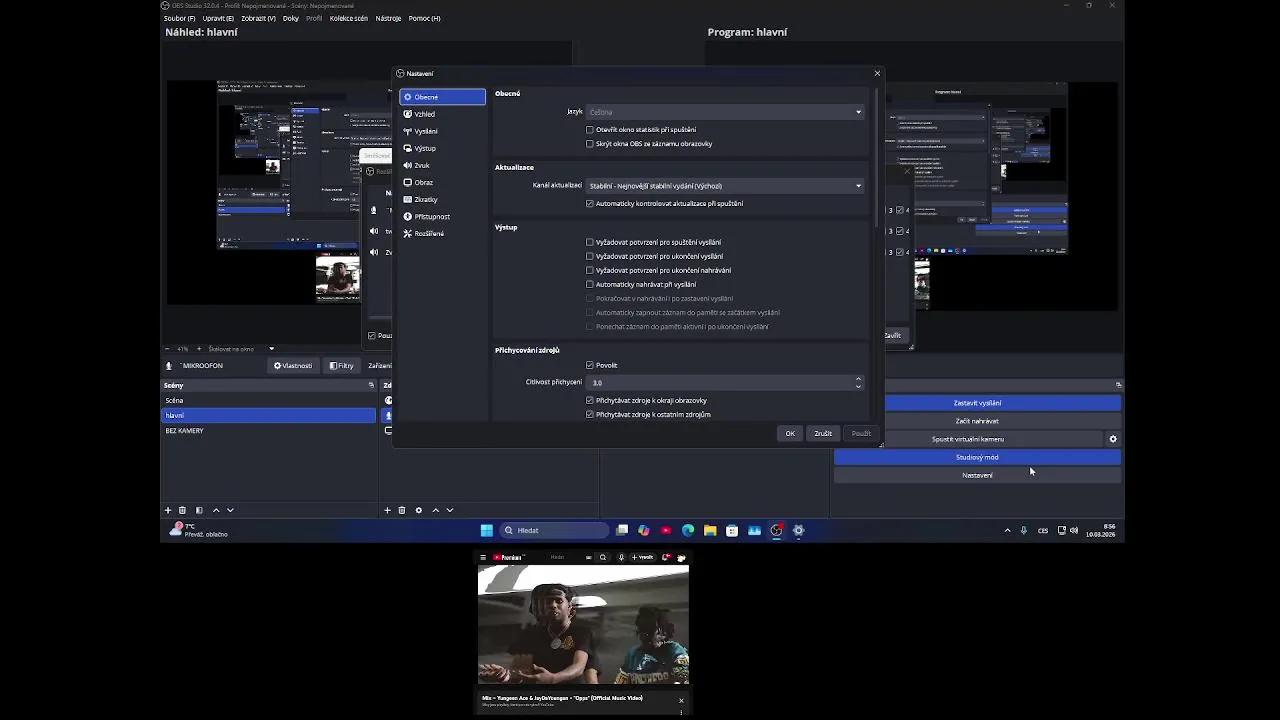This screenshot has height=720, width=1280.
Task: Click the OBS Studio taskbar icon
Action: [776, 530]
